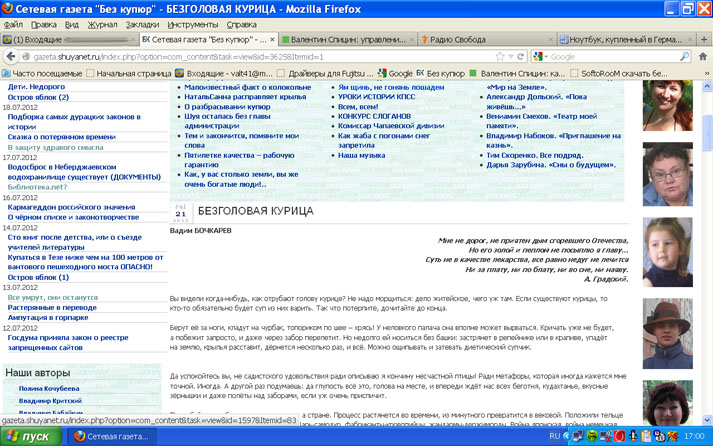Open a new tab with the plus button
Viewport: 713px width, 446px height.
click(704, 40)
